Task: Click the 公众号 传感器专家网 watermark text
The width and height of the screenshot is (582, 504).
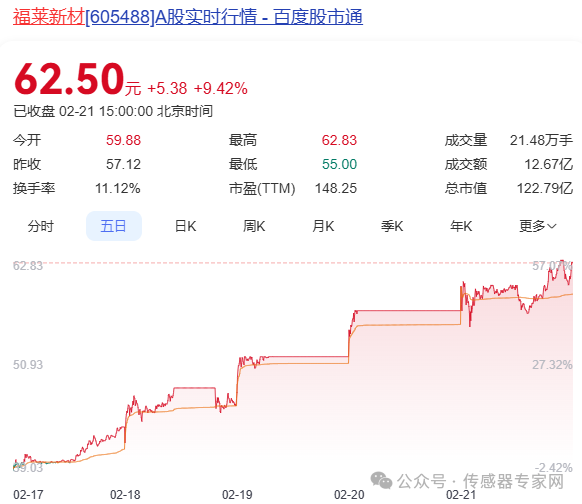Action: (x=481, y=481)
